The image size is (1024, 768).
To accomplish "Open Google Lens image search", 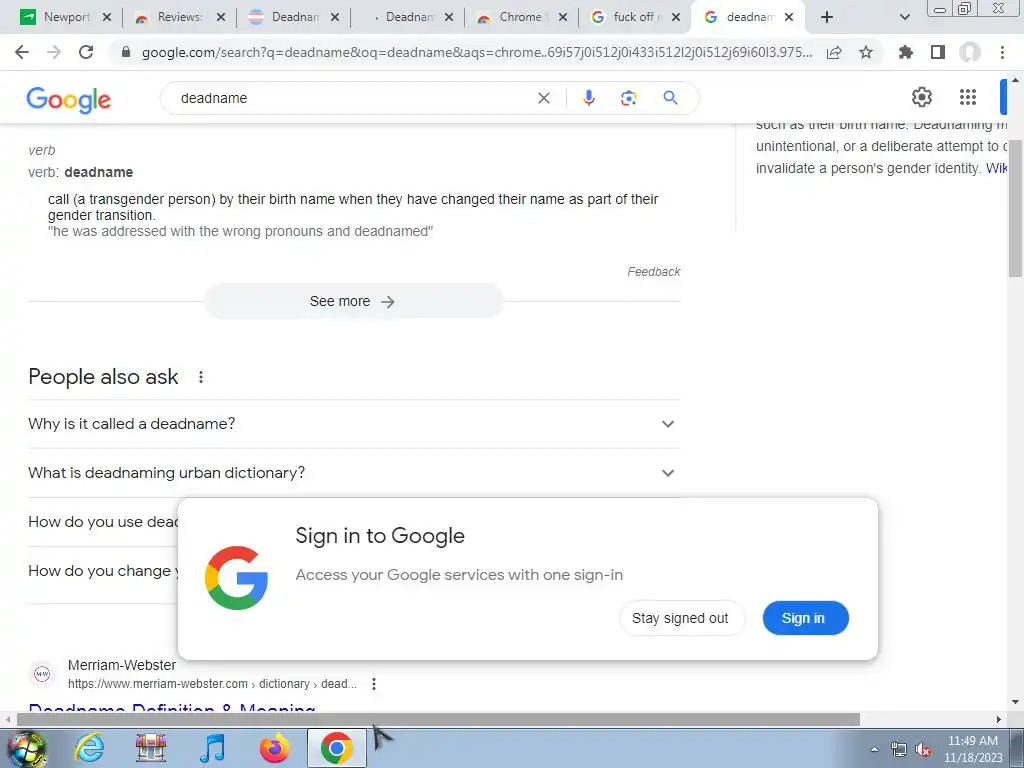I will (628, 98).
